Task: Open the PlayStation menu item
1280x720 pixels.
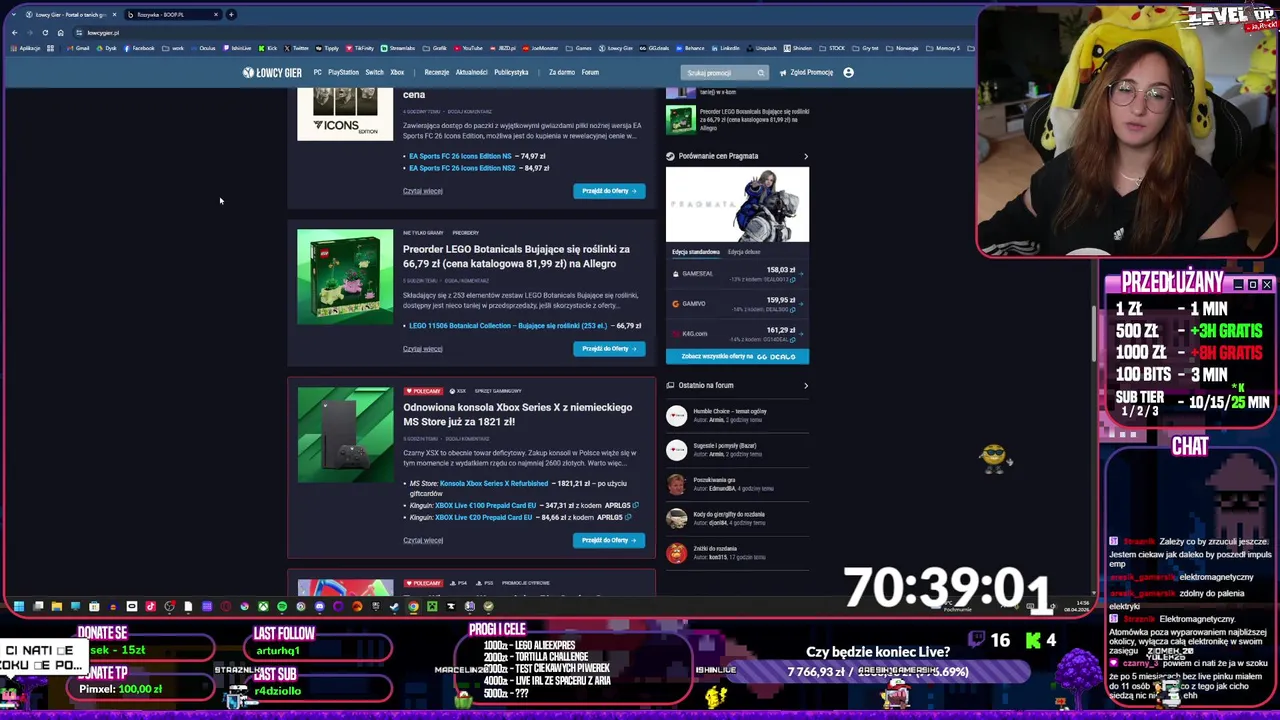Action: (x=343, y=72)
